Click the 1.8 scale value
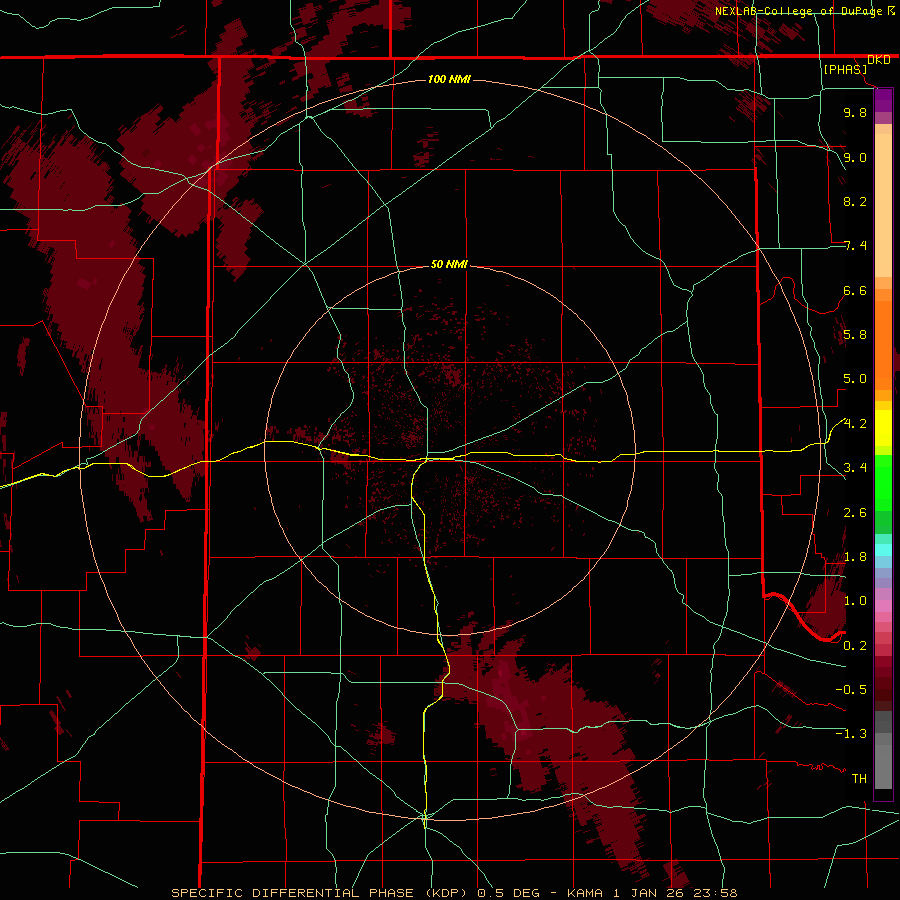The width and height of the screenshot is (900, 900). coord(855,557)
